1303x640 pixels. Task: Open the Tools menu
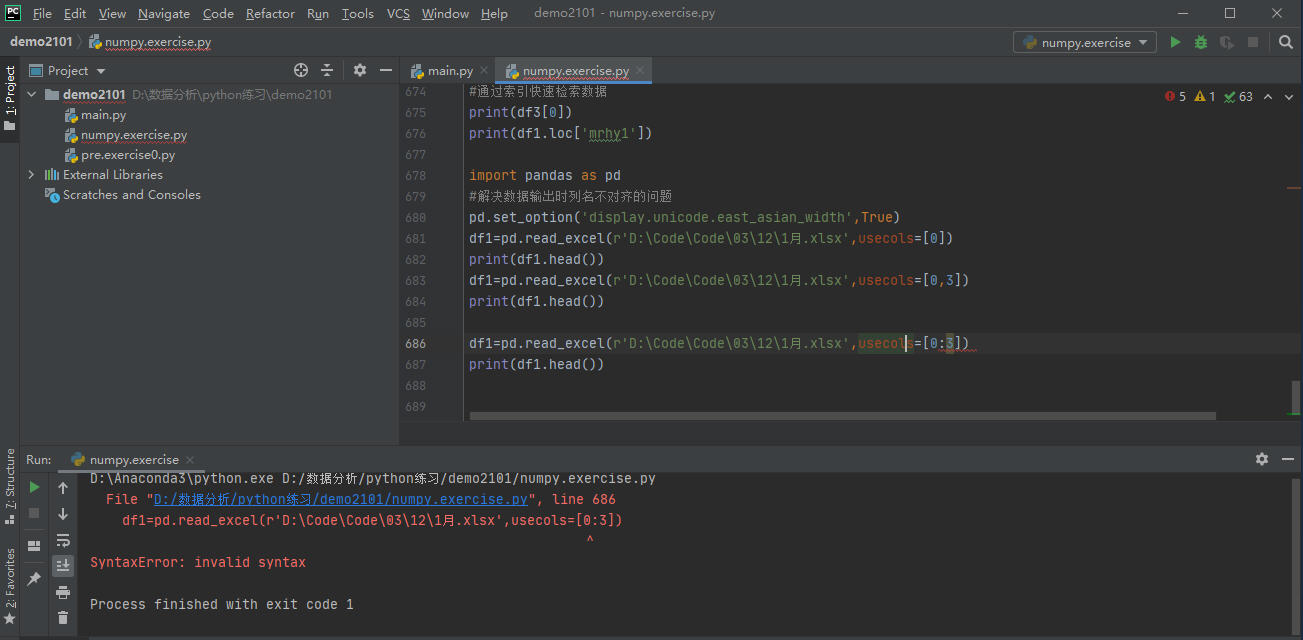coord(357,14)
